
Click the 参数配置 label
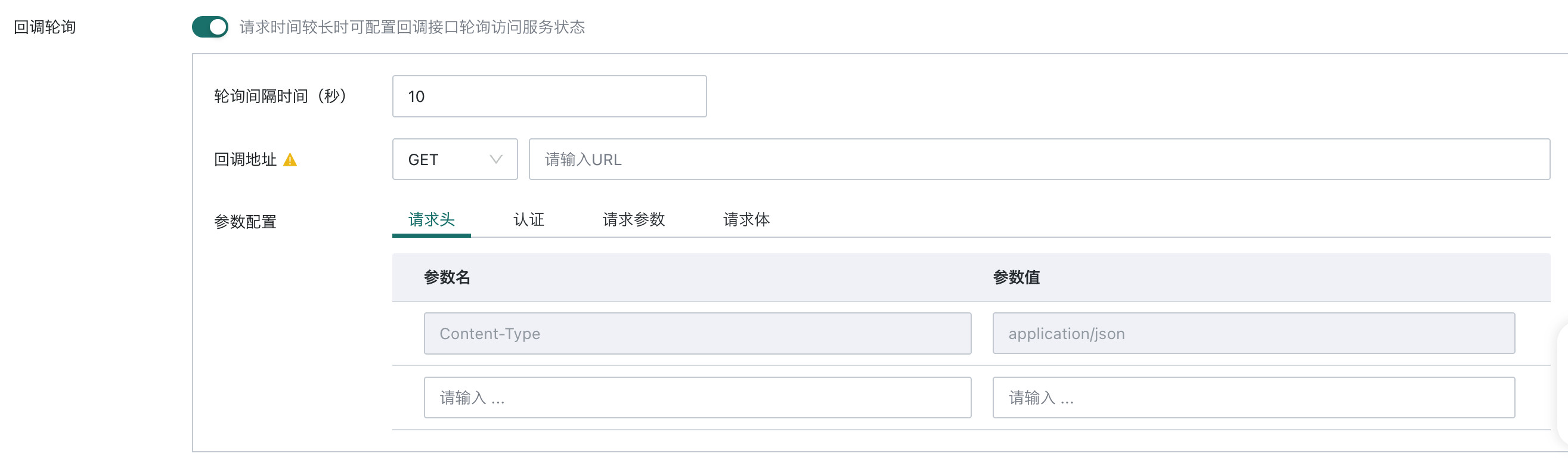(245, 222)
